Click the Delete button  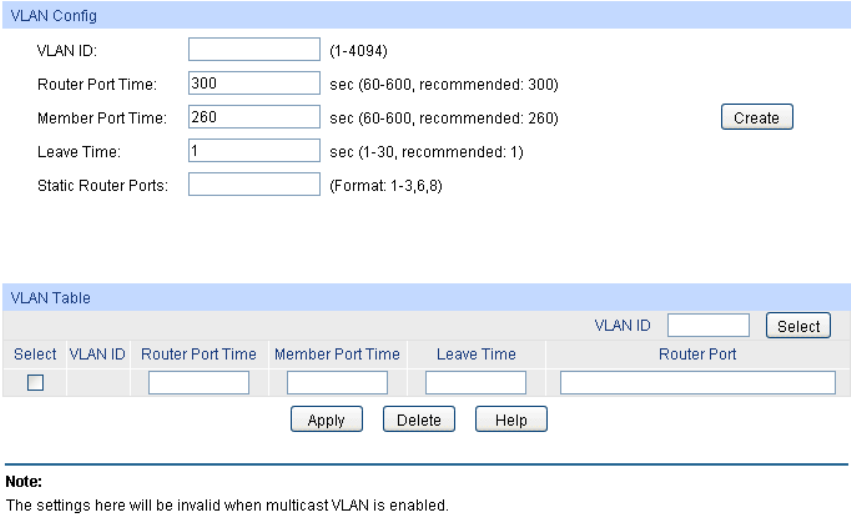pos(418,419)
